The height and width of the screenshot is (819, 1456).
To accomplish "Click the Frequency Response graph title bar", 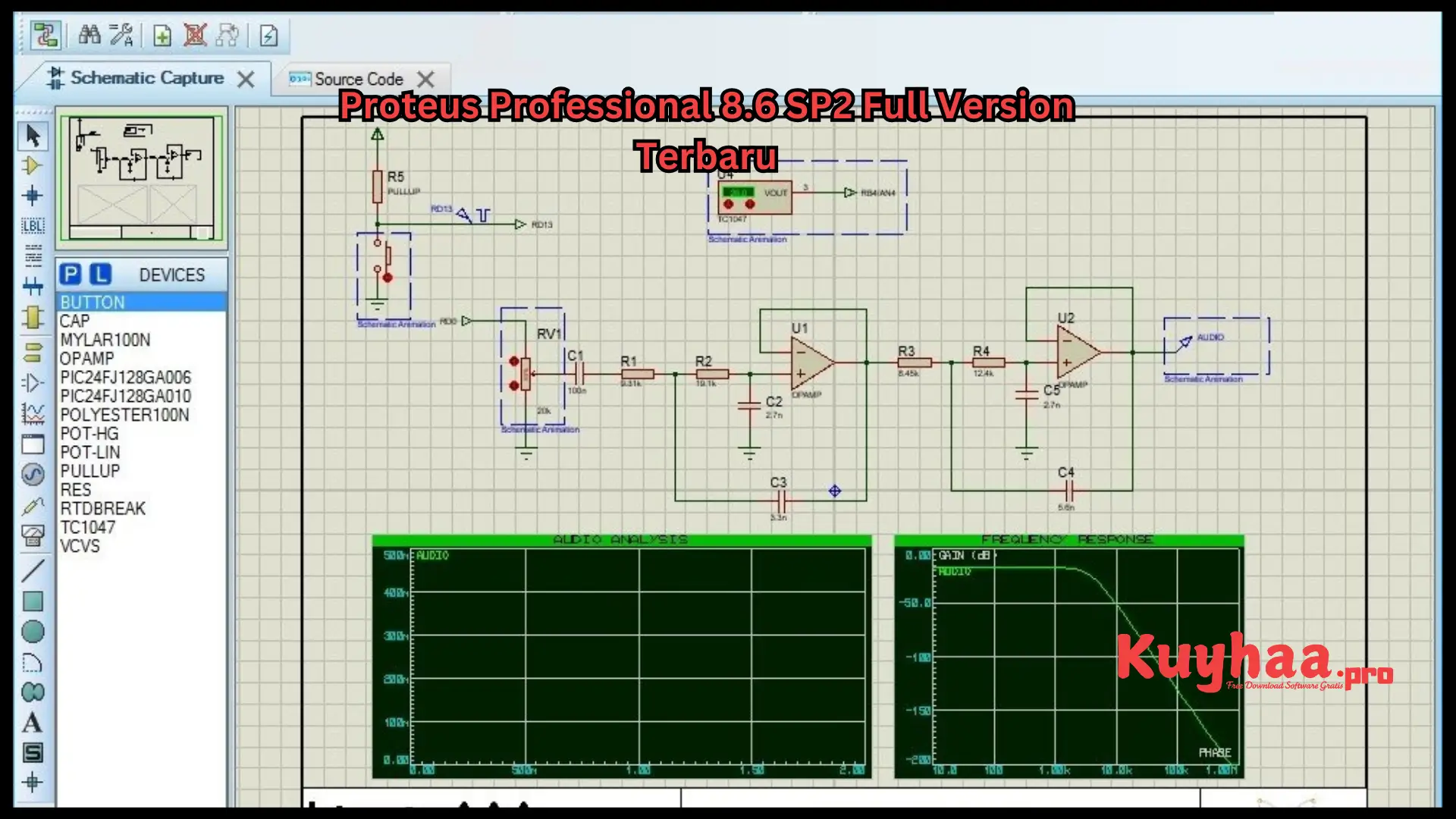I will coord(1068,540).
